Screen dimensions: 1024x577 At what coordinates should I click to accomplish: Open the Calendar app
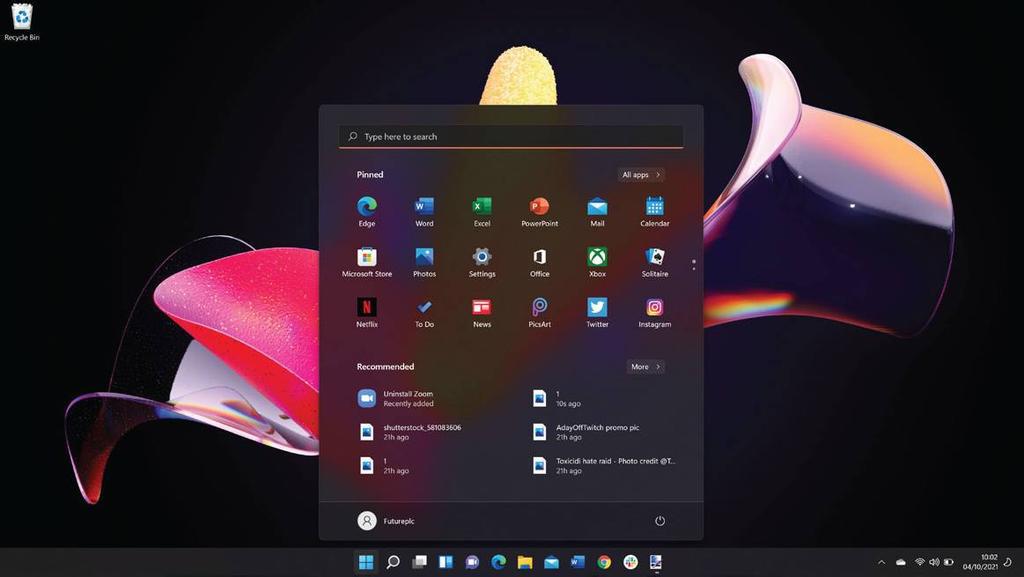654,211
